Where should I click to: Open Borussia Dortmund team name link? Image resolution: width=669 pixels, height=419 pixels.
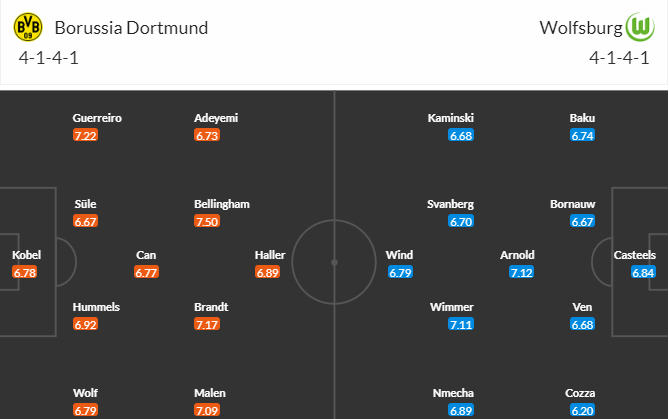tap(131, 28)
